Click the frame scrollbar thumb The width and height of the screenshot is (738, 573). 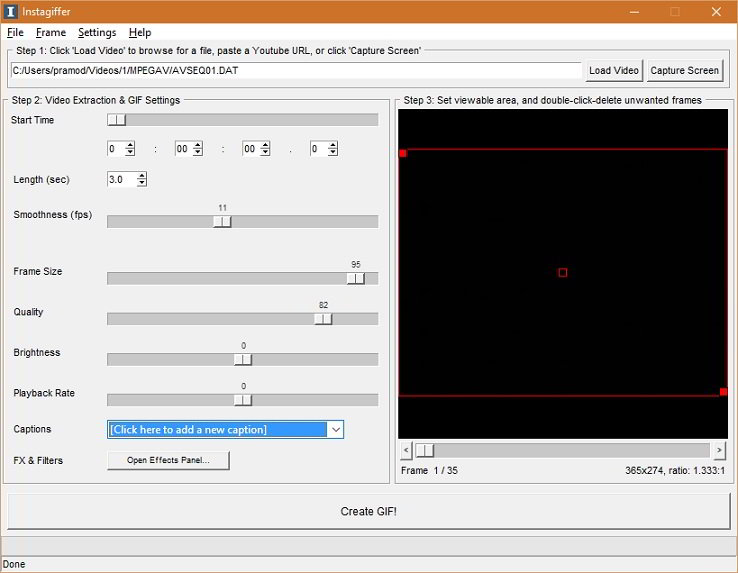(425, 451)
